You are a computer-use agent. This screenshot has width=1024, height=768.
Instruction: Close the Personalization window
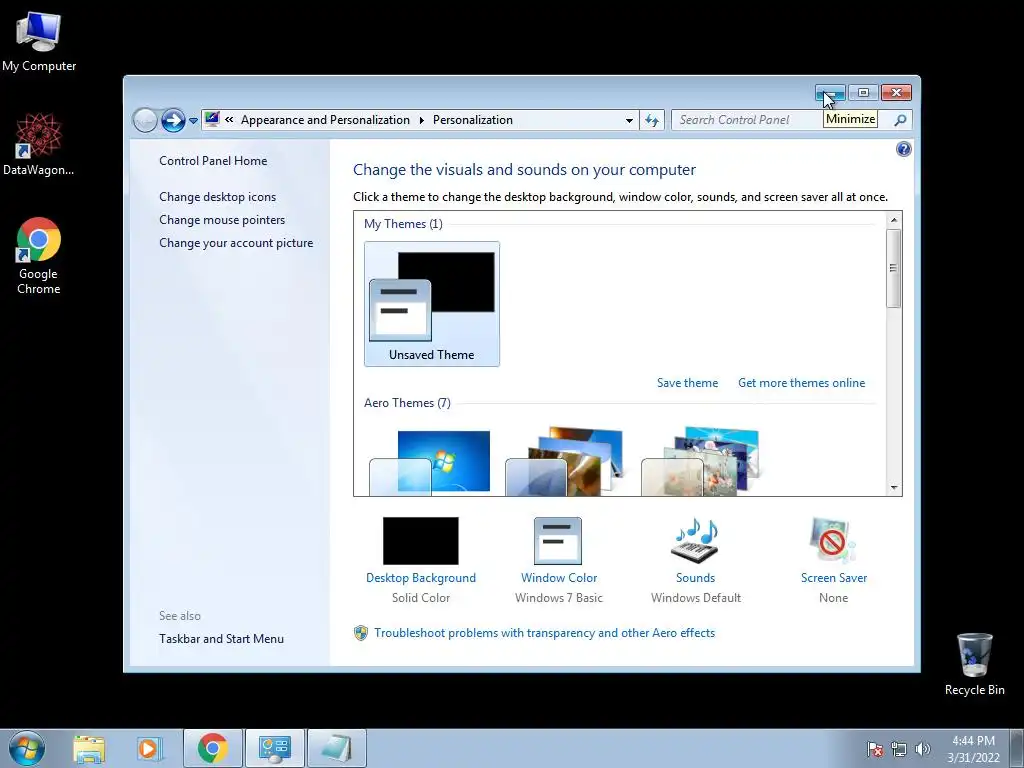(896, 93)
